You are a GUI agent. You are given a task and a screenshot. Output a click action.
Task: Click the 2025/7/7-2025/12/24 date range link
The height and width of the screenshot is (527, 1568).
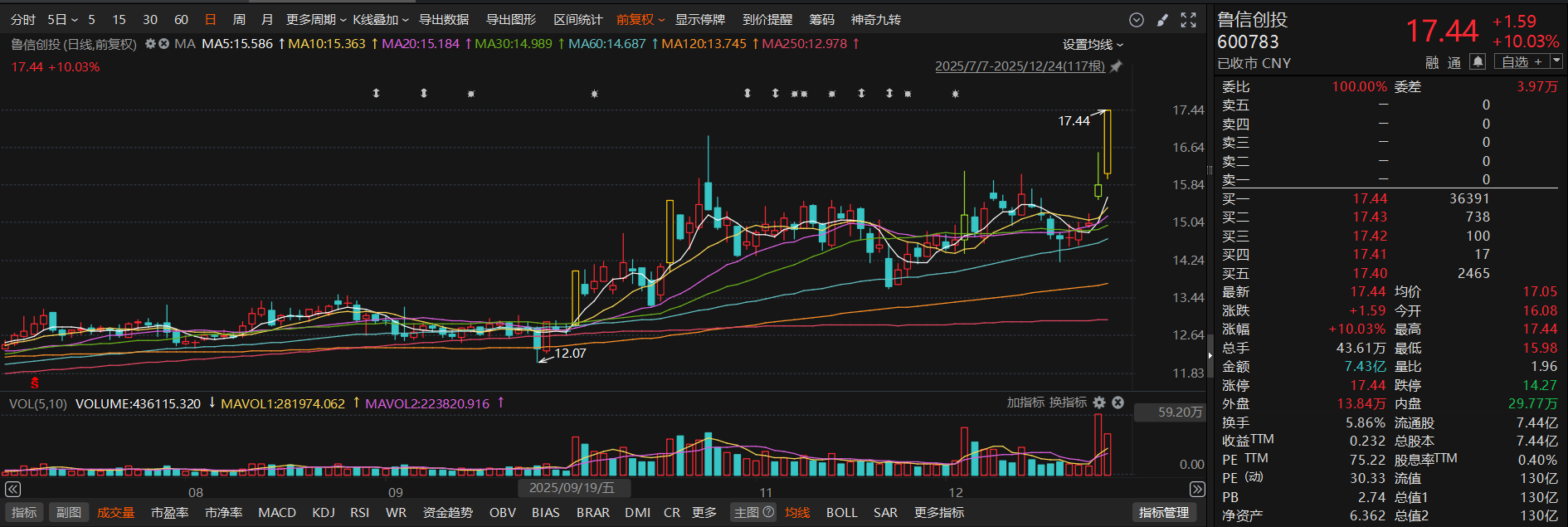point(1020,66)
